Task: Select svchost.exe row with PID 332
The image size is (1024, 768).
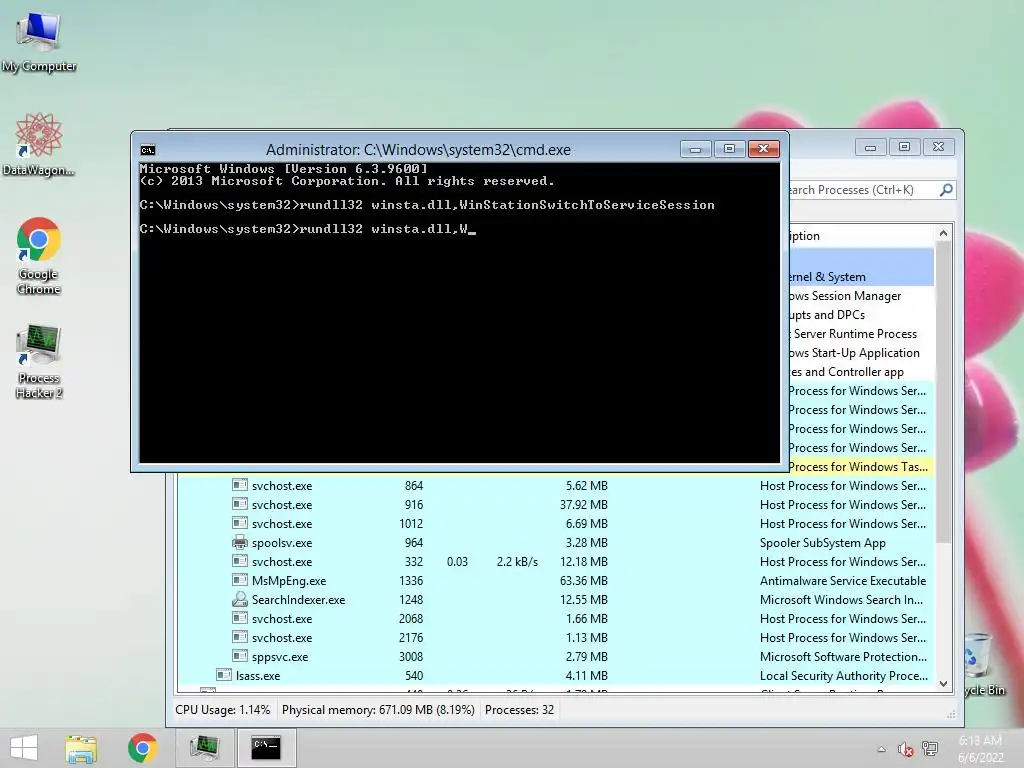Action: 555,562
